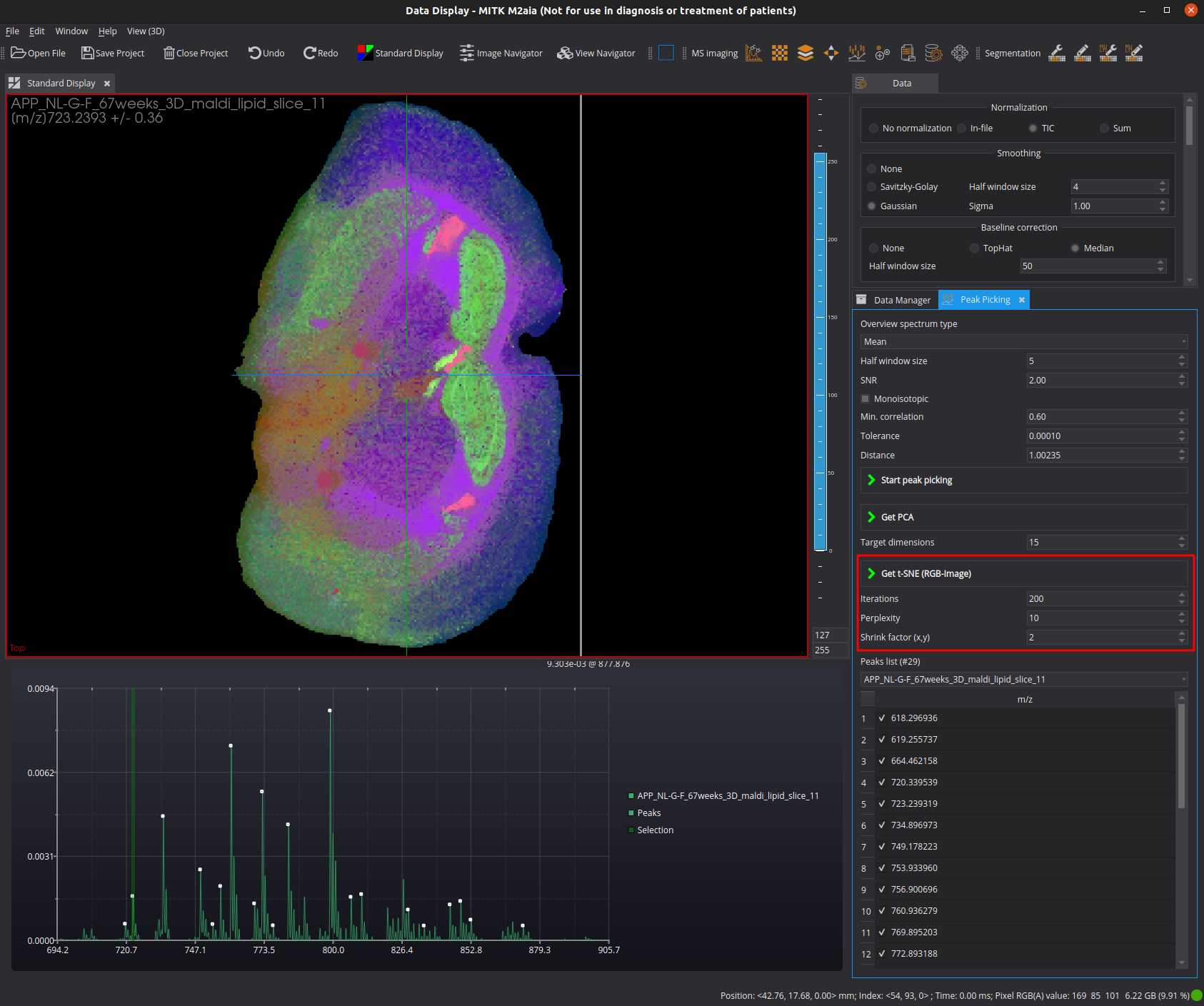Click the orange stacked layers icon
Screen dimensions: 1204x1006
[806, 53]
